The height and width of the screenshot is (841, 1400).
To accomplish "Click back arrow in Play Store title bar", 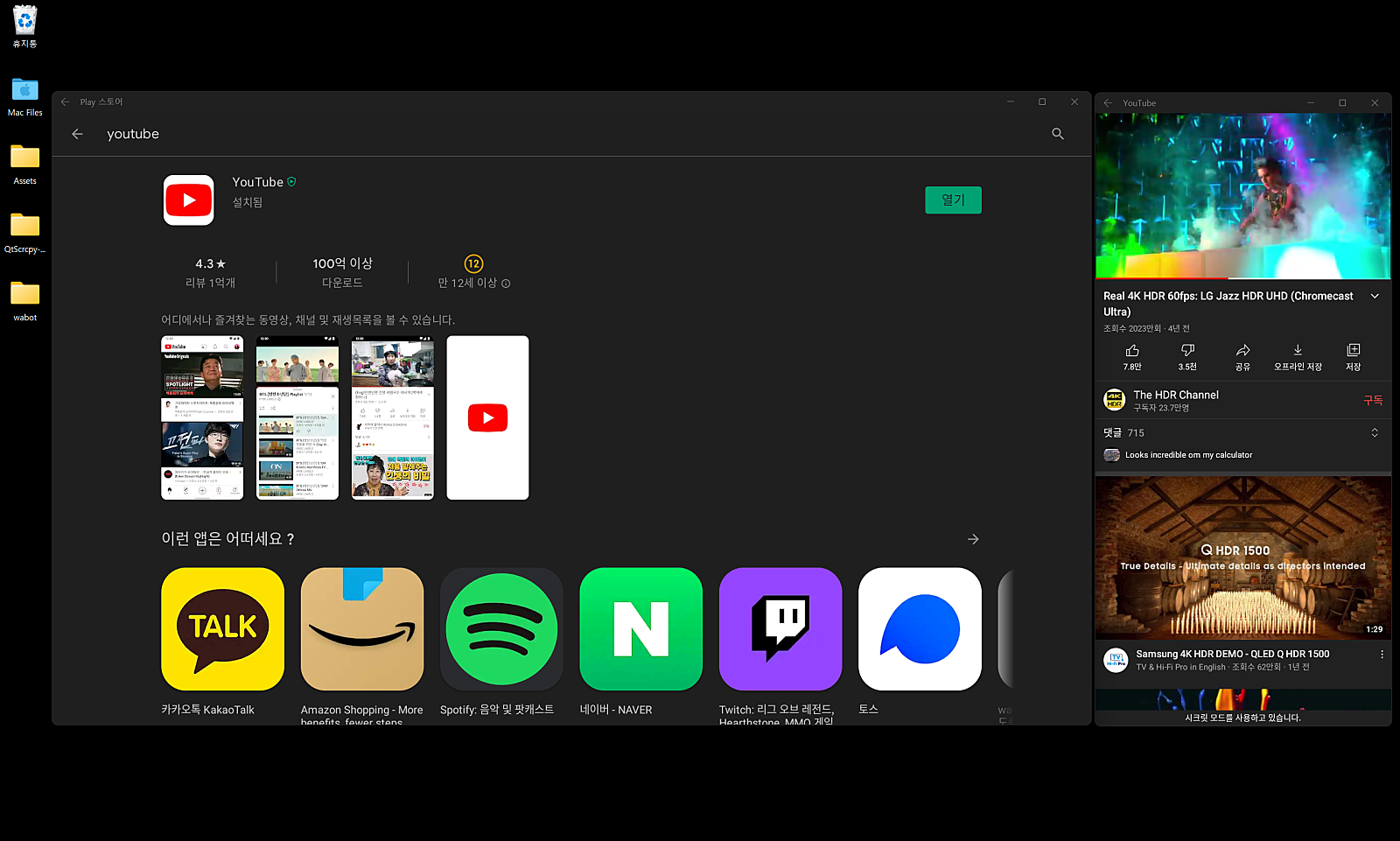I will (x=65, y=102).
